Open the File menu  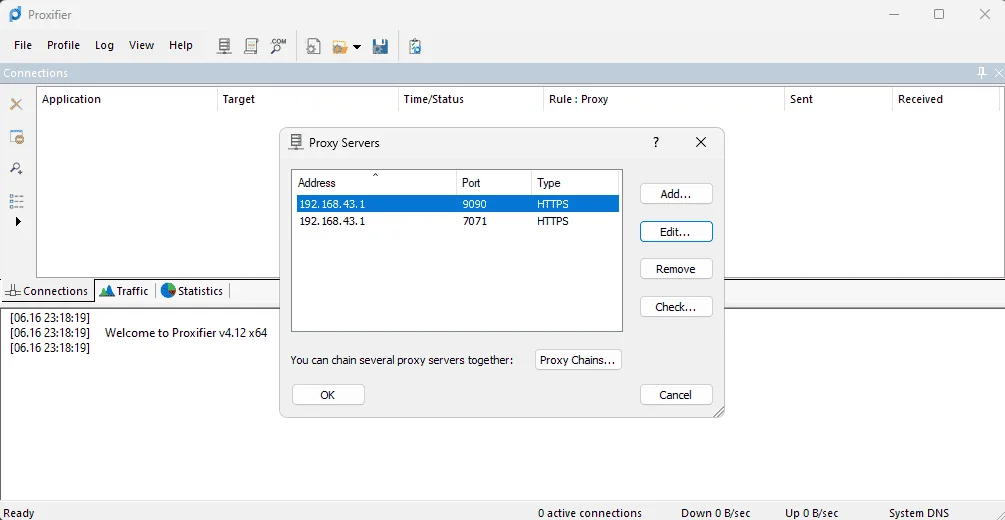point(23,45)
